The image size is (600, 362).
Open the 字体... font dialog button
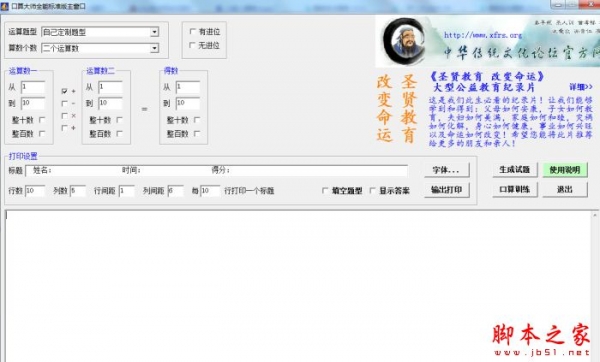tap(447, 170)
